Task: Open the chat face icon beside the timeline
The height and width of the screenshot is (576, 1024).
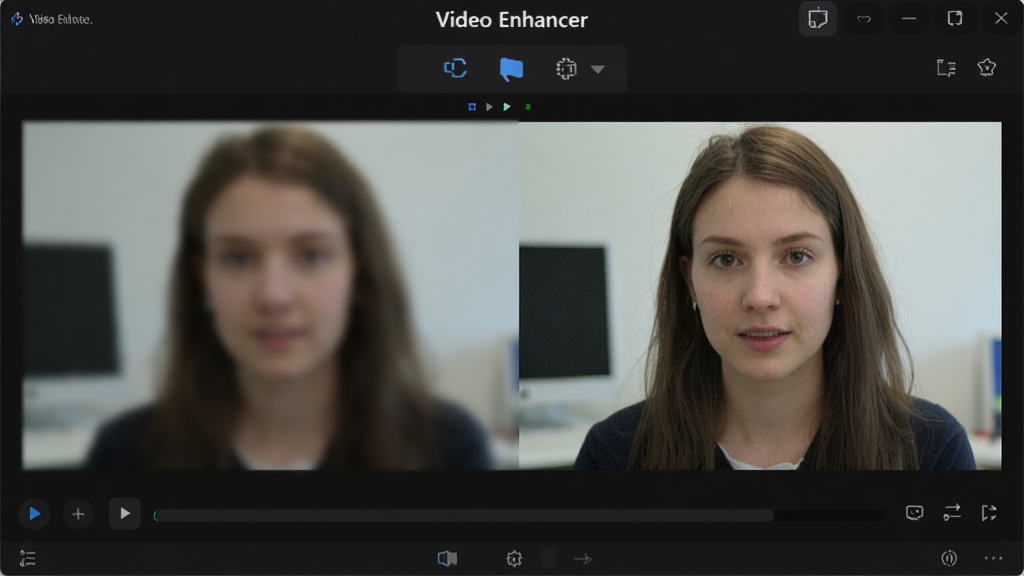Action: [914, 513]
